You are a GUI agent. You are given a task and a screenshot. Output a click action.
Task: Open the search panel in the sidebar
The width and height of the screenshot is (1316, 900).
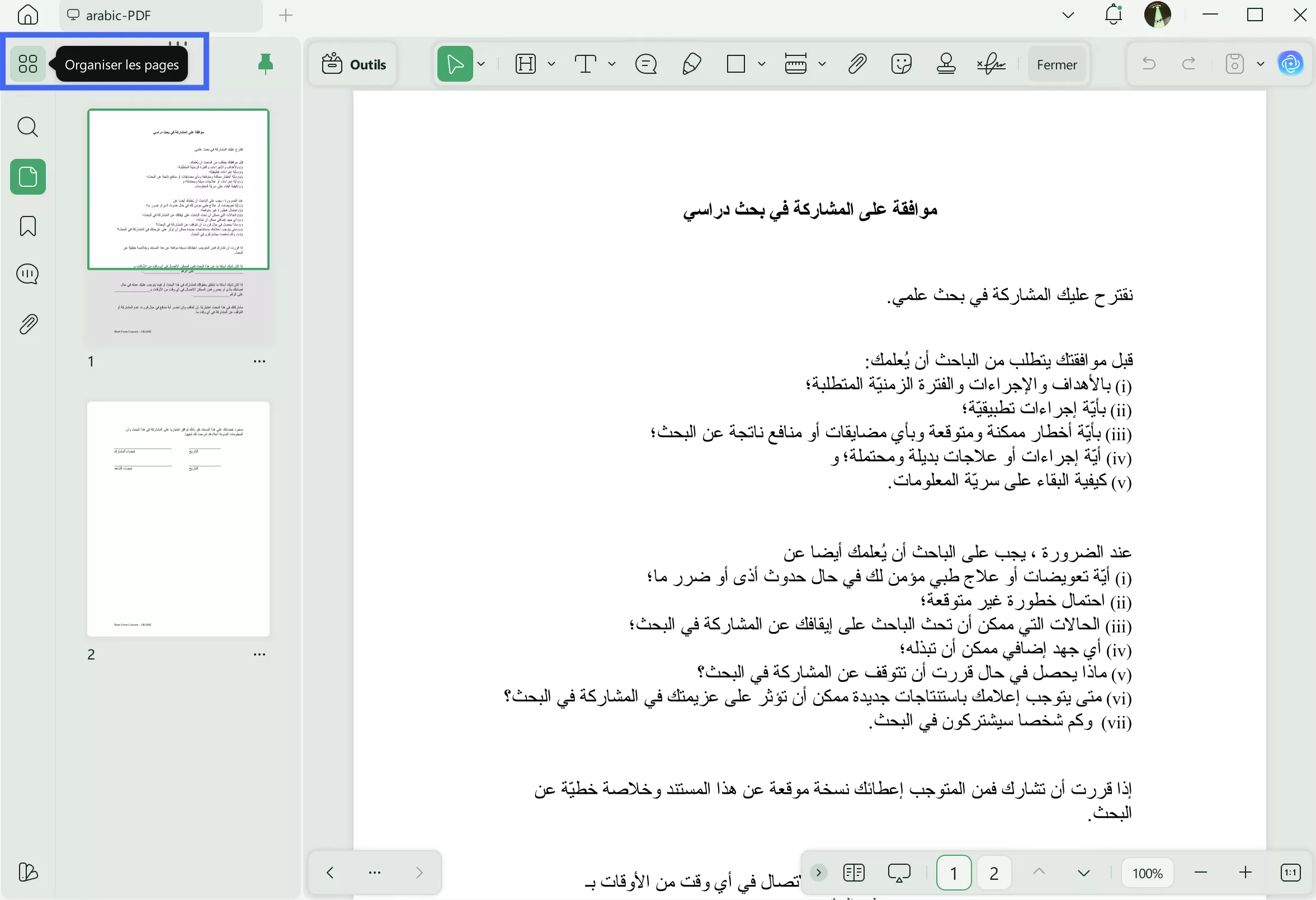(27, 127)
